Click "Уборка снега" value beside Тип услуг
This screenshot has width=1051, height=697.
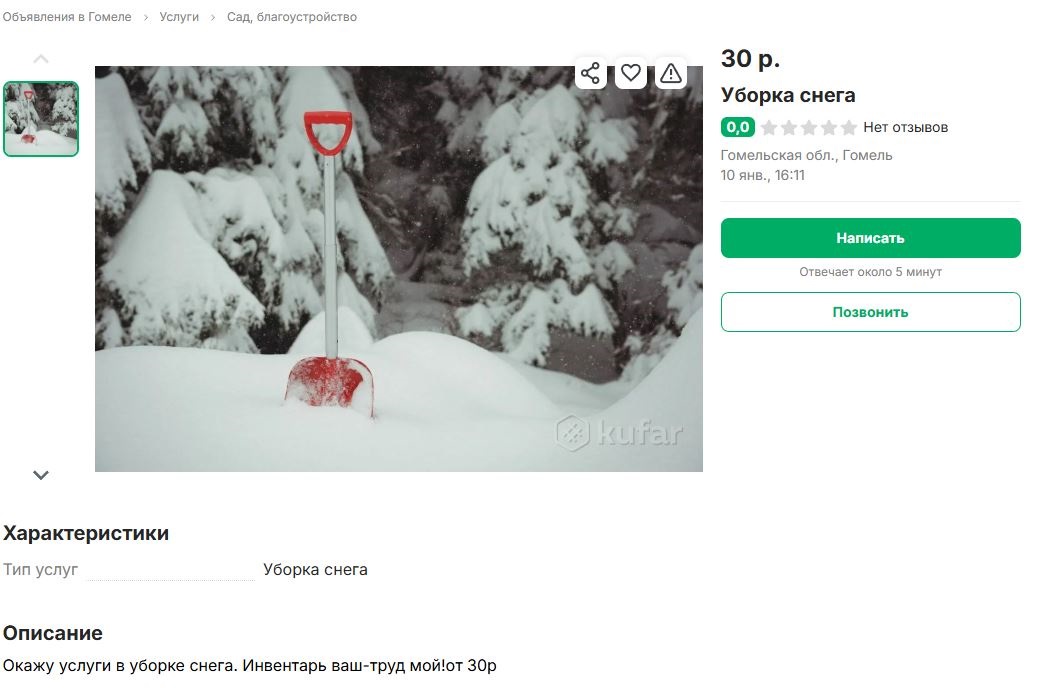(x=315, y=570)
